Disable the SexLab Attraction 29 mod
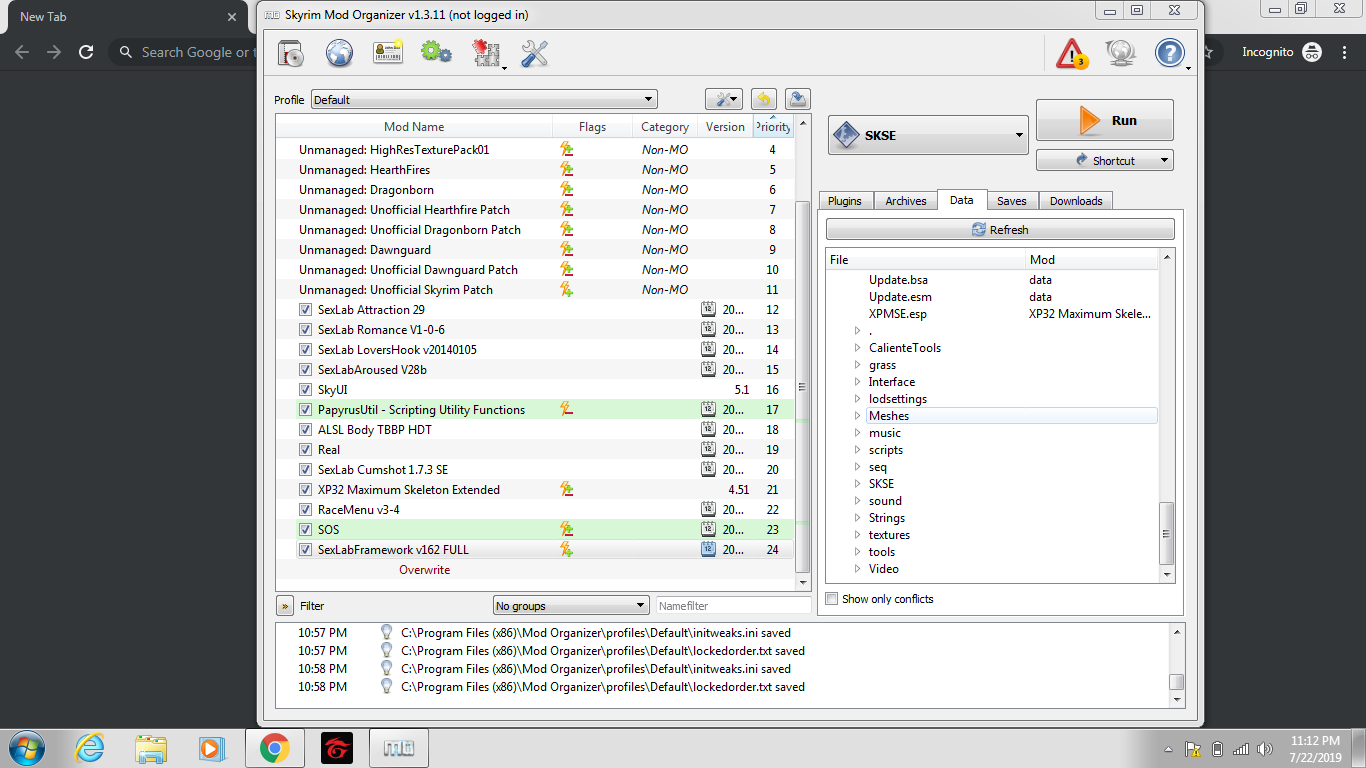 click(x=306, y=309)
